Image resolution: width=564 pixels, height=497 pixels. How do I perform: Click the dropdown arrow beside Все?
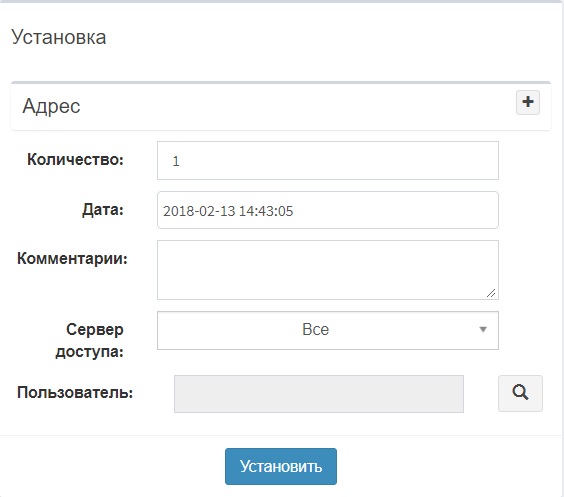[x=483, y=329]
